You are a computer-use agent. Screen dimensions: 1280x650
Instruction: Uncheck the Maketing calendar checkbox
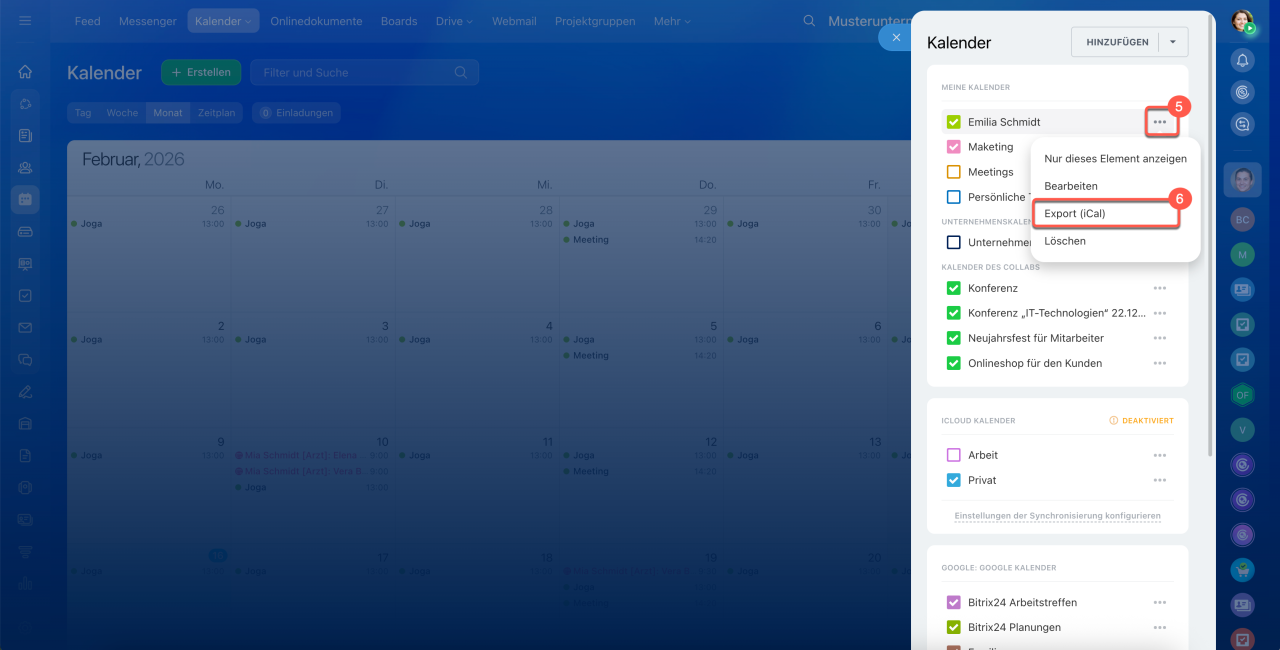coord(953,147)
